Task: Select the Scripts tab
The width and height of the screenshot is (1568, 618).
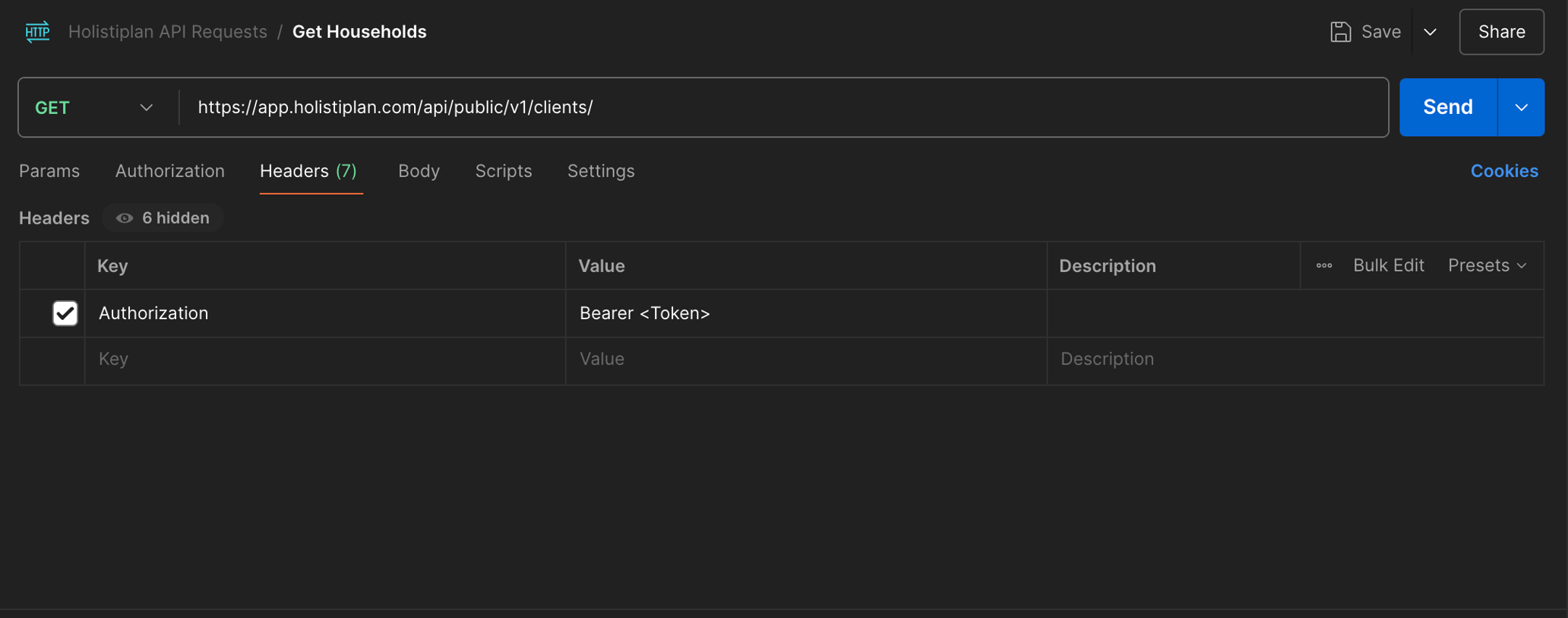Action: [503, 171]
